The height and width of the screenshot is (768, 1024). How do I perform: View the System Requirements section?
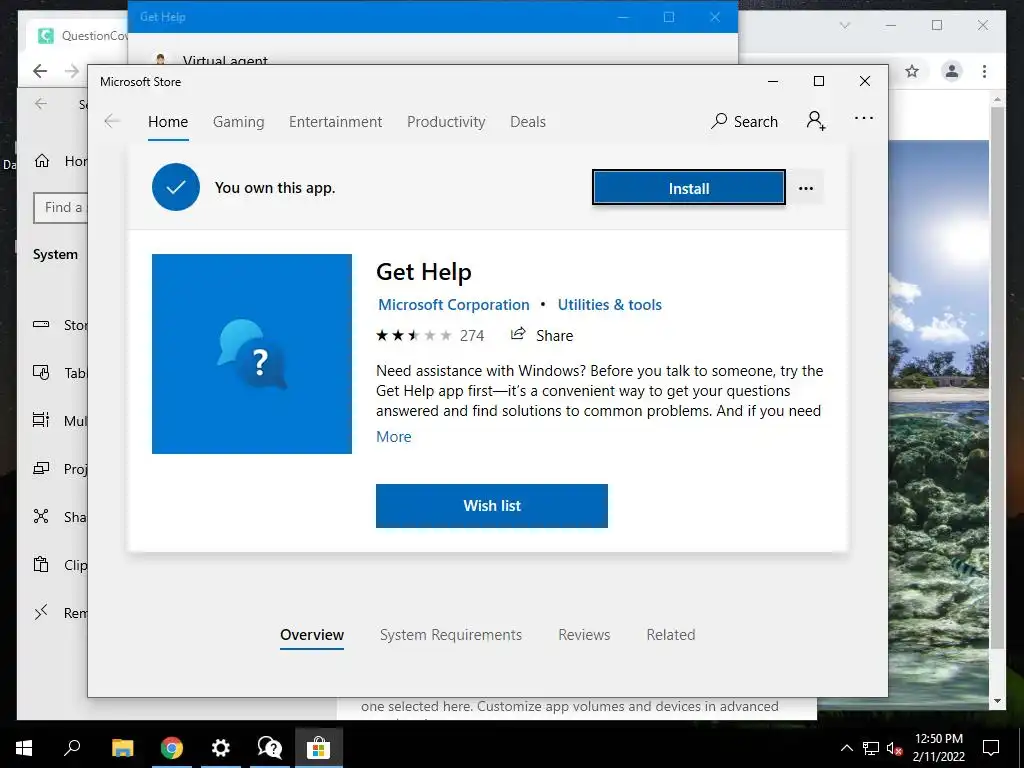(x=451, y=635)
